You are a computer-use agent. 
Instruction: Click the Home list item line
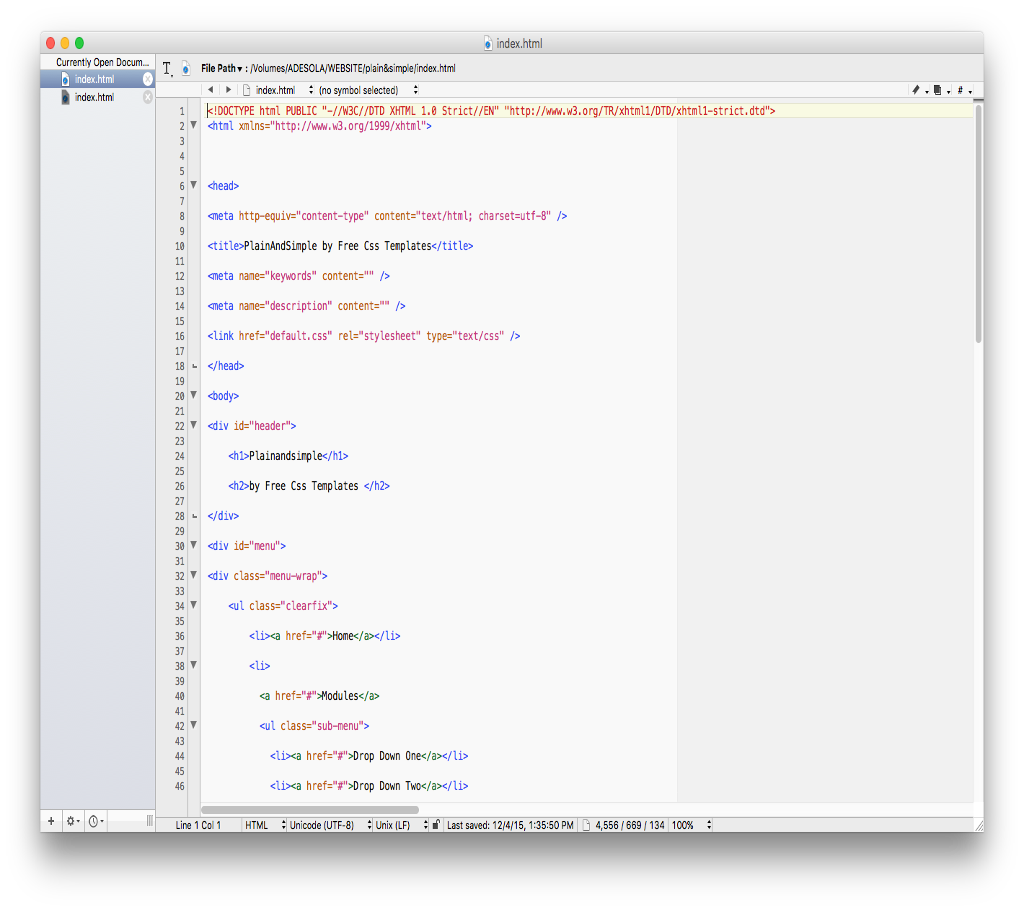[325, 636]
